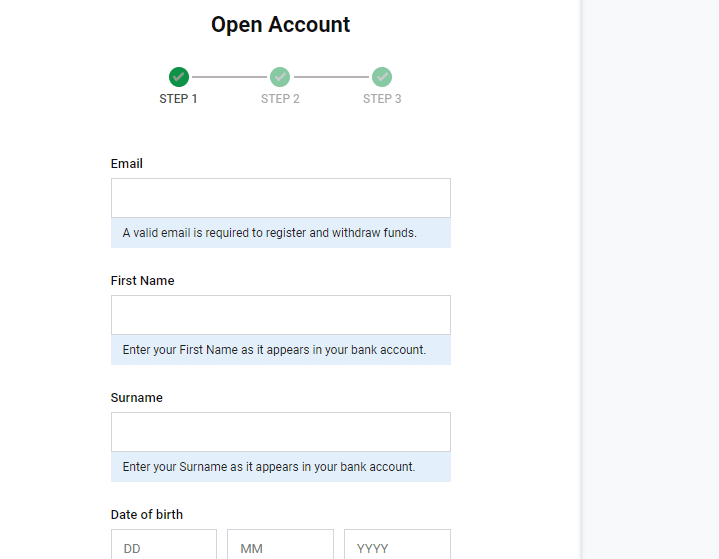Click the Surname bank account hint

(x=268, y=467)
